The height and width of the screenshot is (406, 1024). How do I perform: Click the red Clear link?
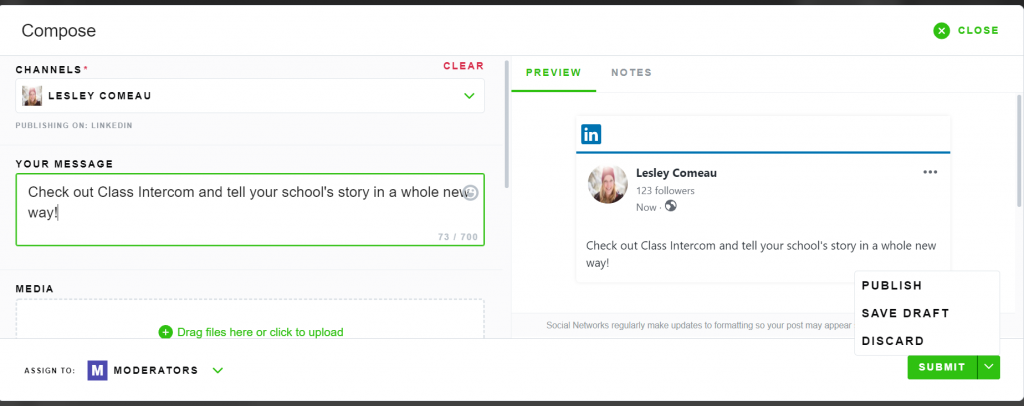(x=464, y=66)
